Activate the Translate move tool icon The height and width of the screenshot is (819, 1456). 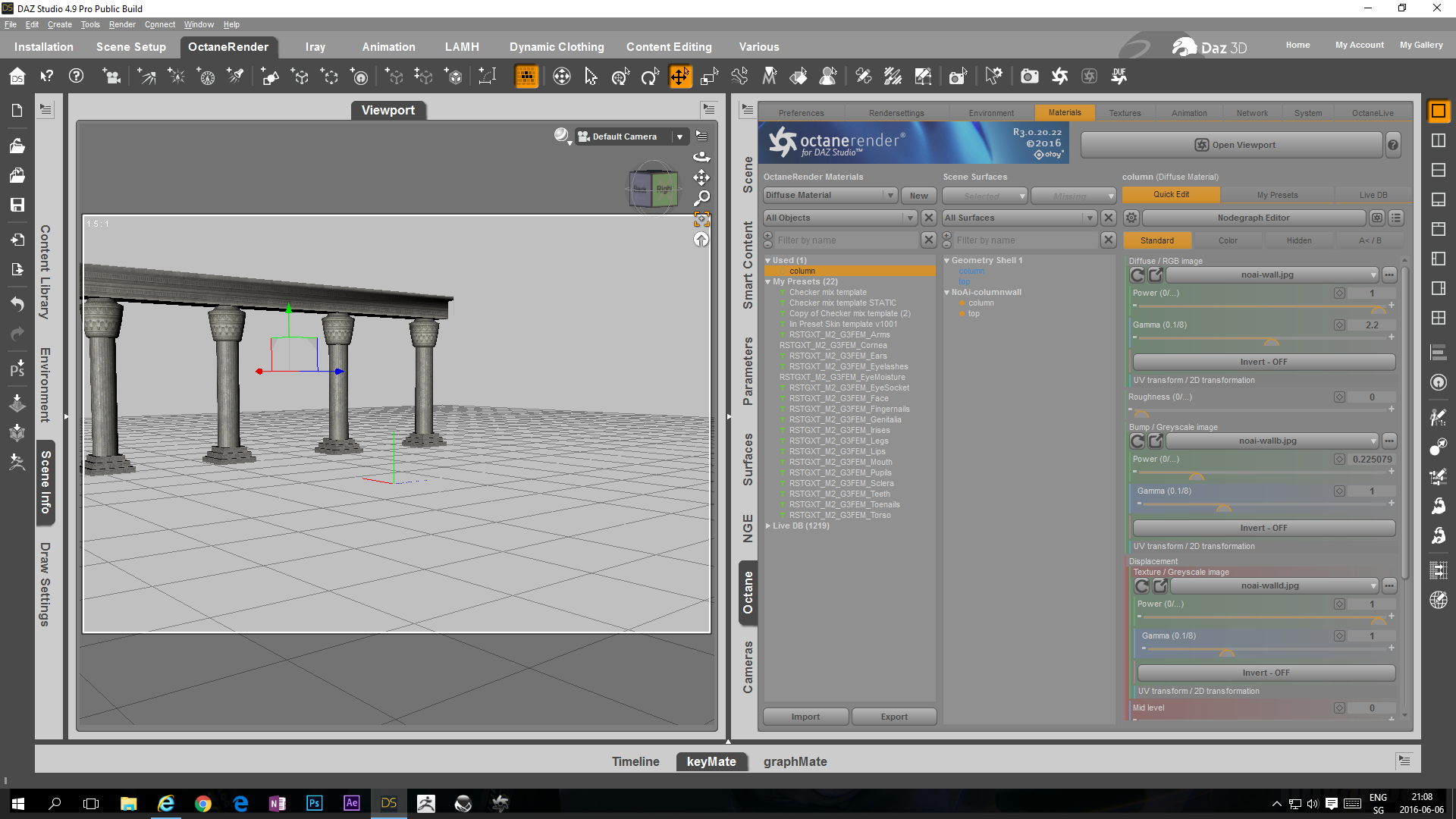coord(680,76)
